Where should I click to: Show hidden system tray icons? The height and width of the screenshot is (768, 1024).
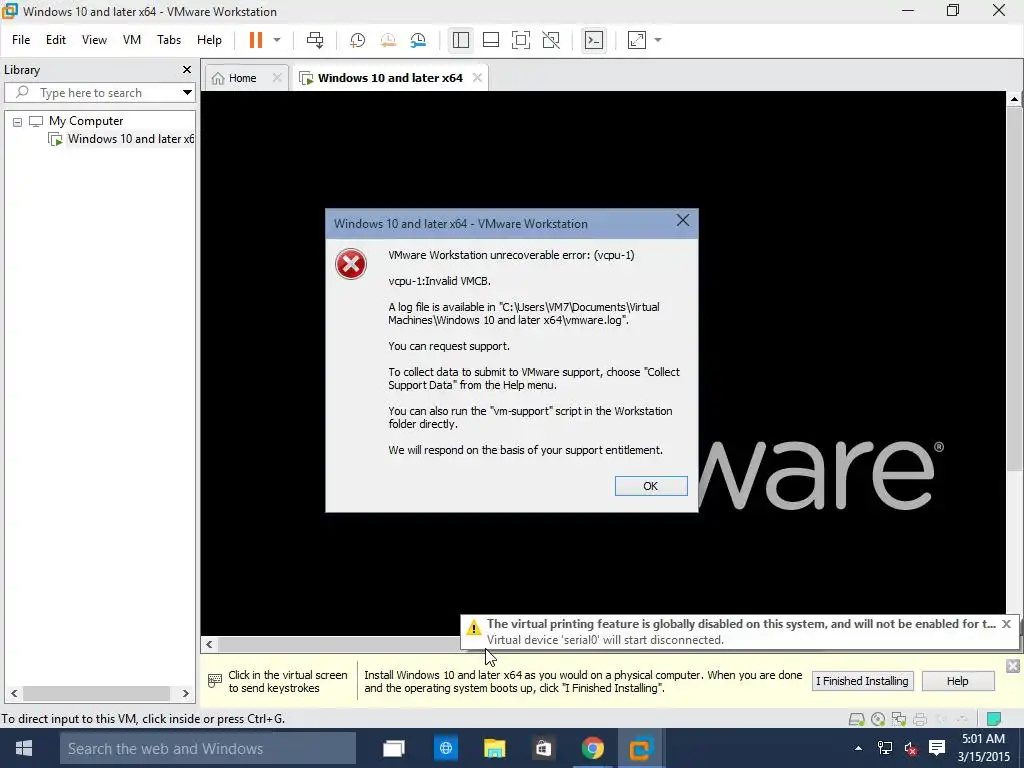point(858,748)
